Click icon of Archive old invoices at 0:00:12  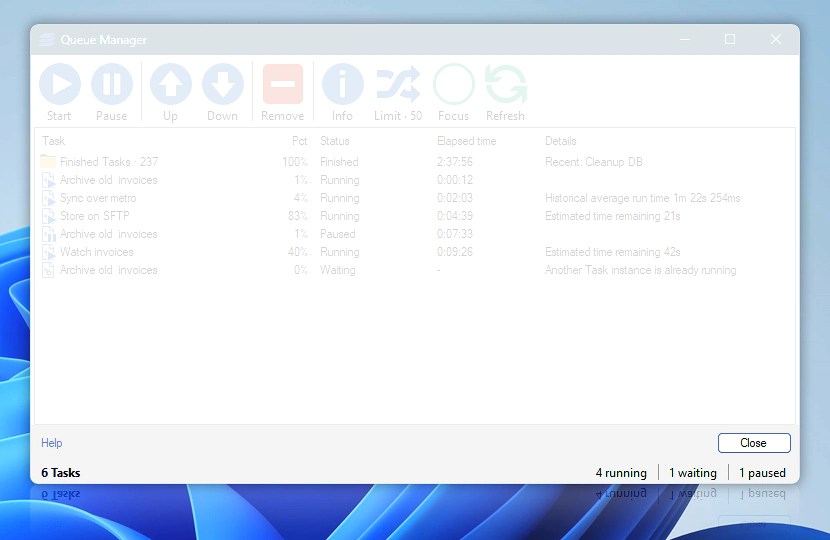[48, 180]
